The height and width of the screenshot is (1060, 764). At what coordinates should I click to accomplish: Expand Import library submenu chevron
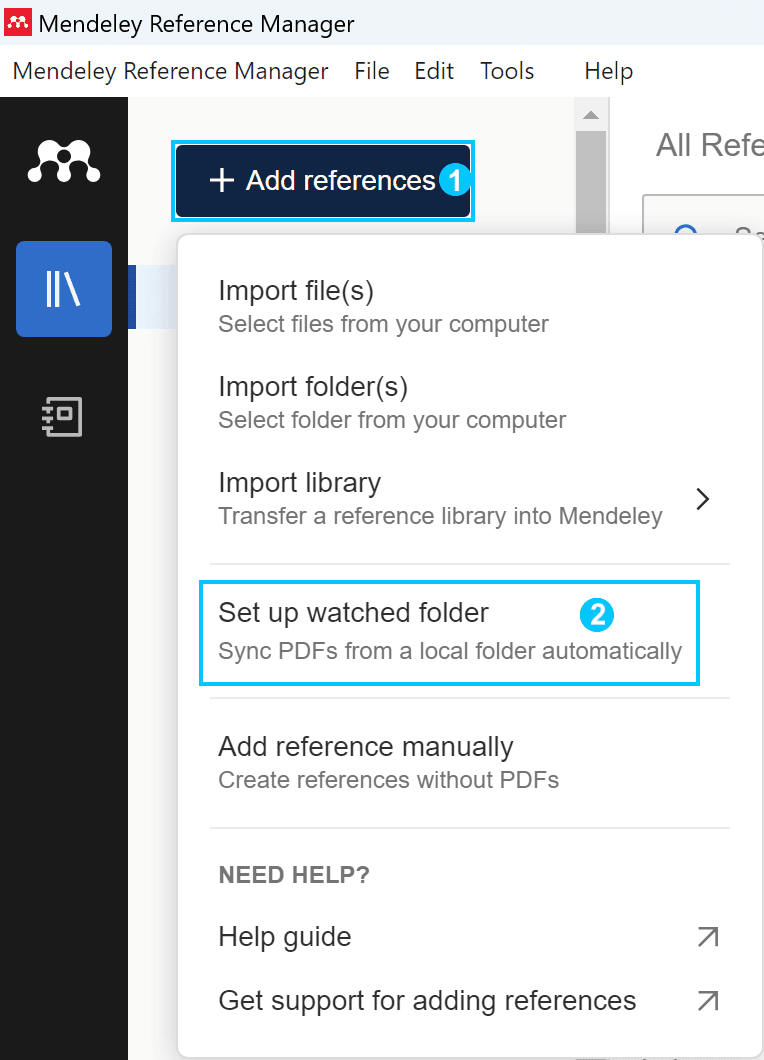pyautogui.click(x=703, y=499)
